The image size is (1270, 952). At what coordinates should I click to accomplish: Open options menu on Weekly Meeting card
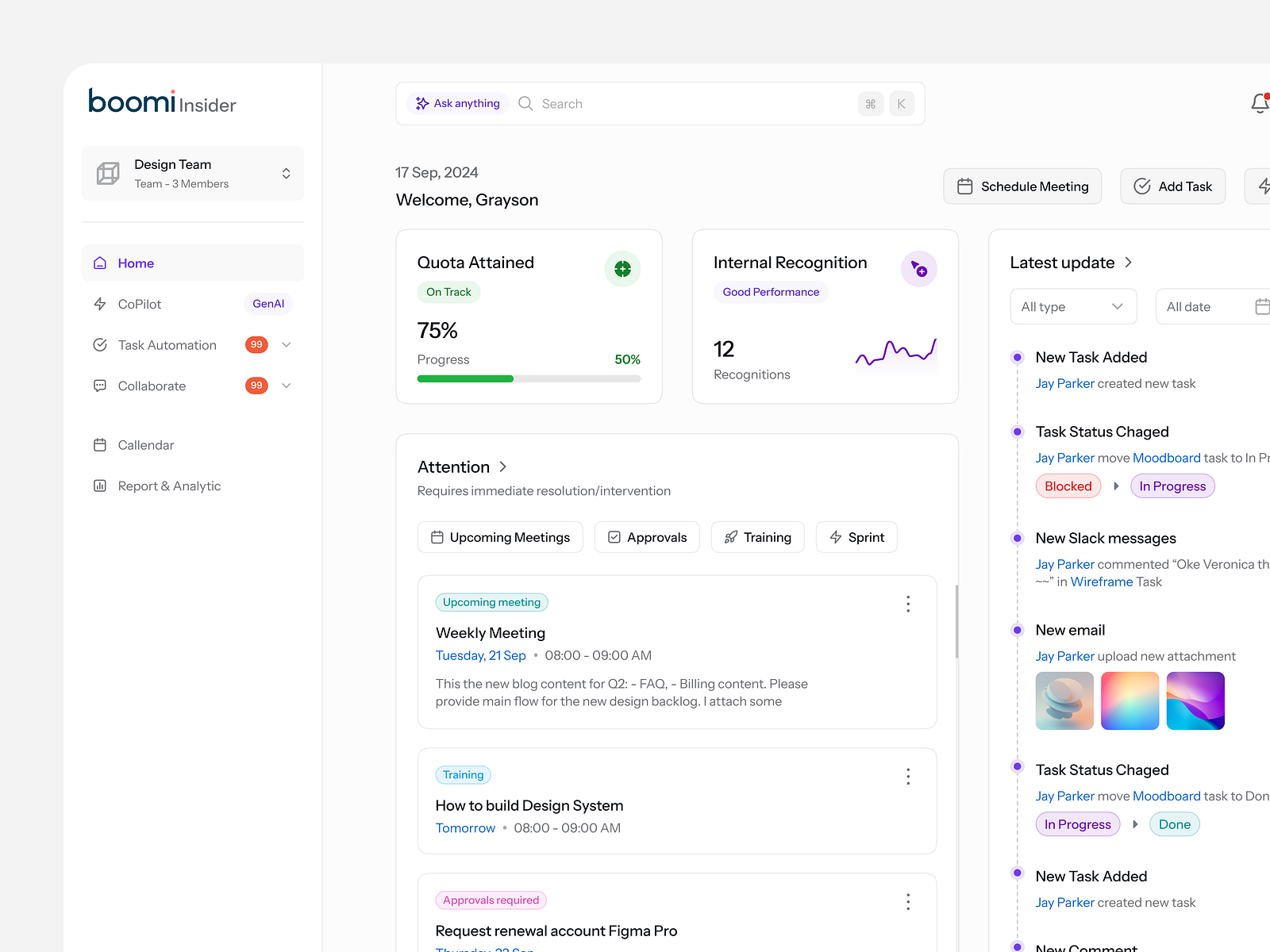click(x=908, y=604)
